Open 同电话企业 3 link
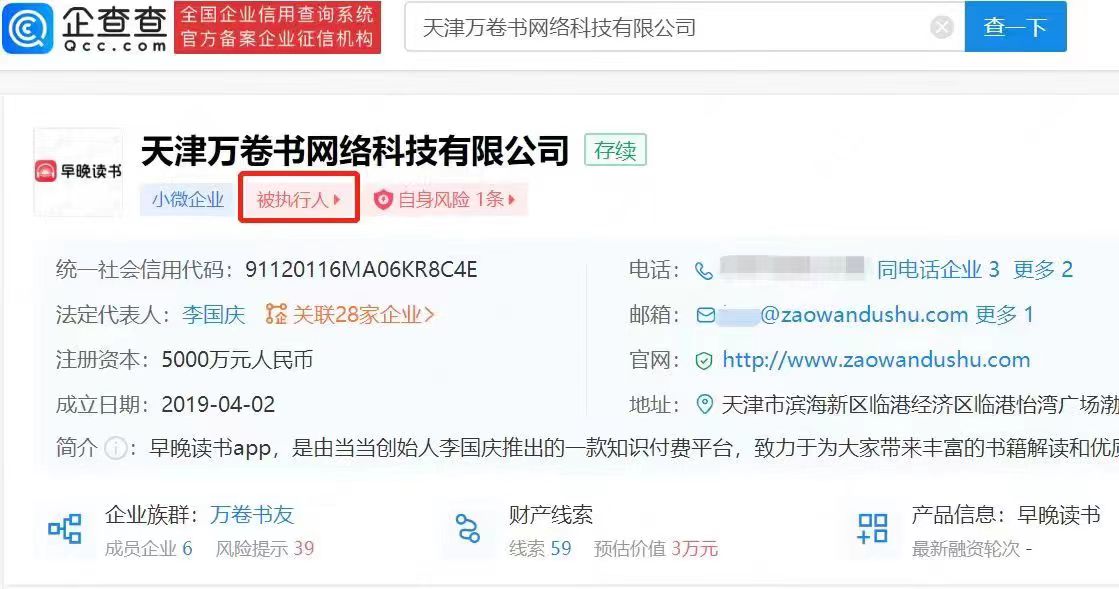Image resolution: width=1119 pixels, height=589 pixels. (938, 270)
